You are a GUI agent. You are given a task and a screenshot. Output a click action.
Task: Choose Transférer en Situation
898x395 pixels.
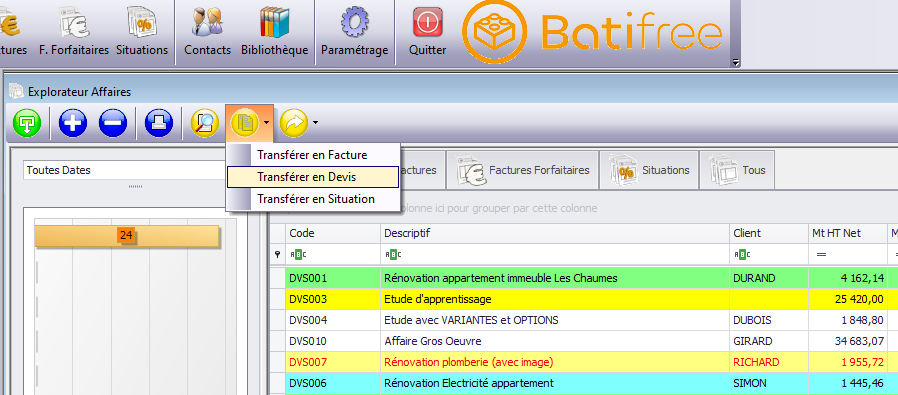click(312, 199)
